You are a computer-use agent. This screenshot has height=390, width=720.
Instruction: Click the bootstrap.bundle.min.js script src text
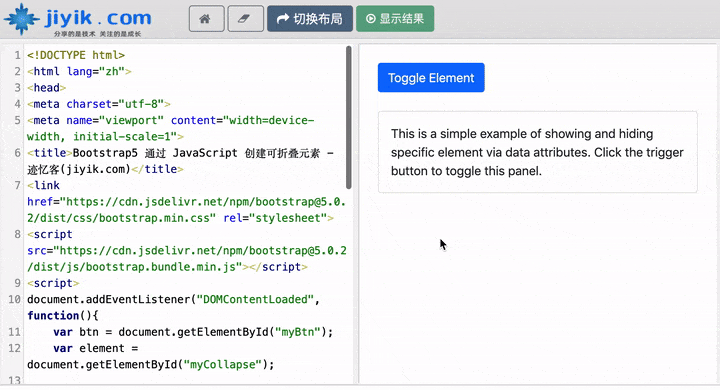186,259
